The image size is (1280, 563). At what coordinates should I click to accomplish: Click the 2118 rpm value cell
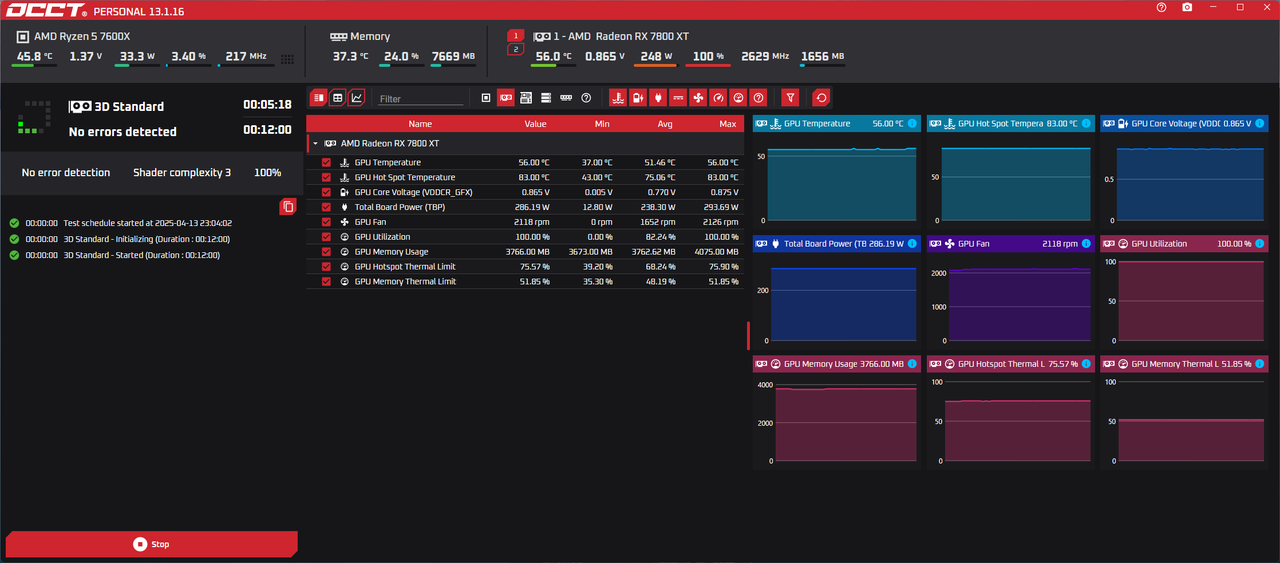tap(532, 222)
